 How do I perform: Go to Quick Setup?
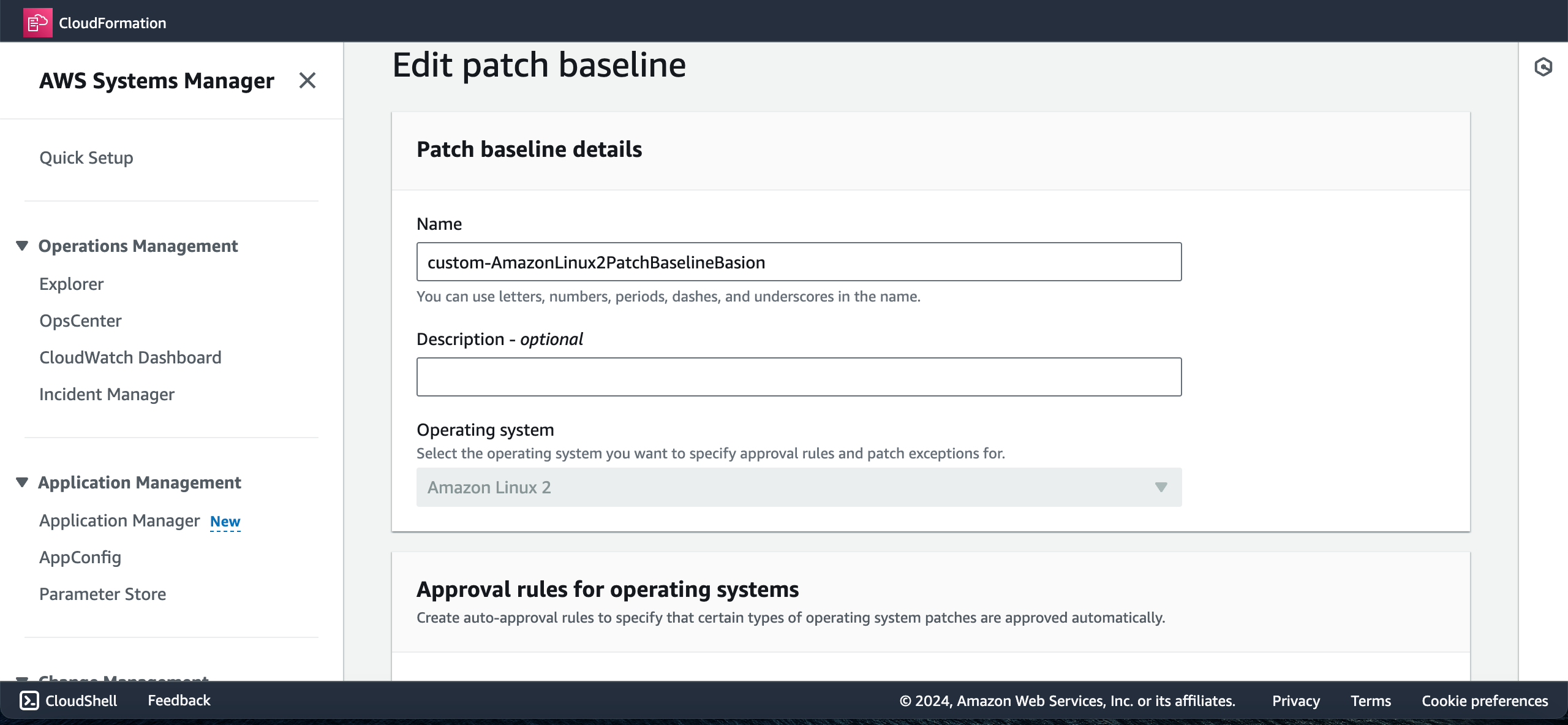tap(86, 158)
